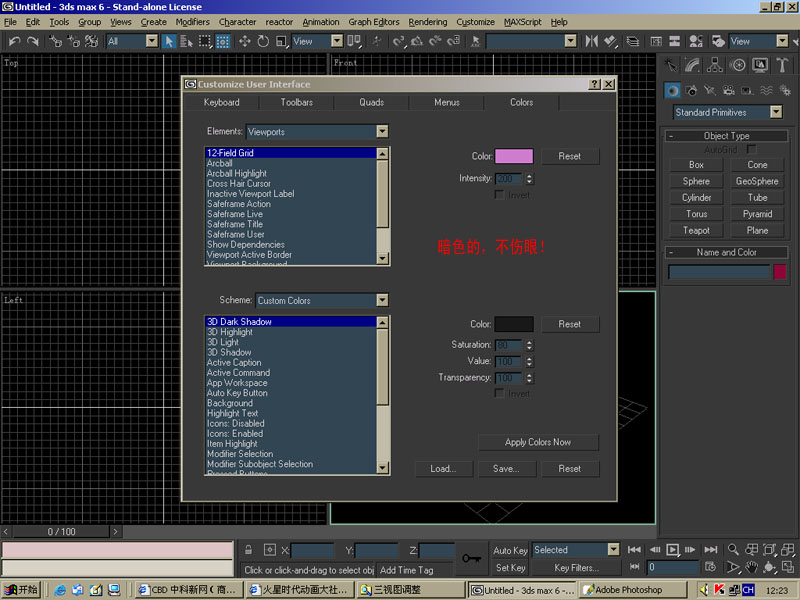
Task: Select the Geometry category sphere icon
Action: click(x=672, y=91)
